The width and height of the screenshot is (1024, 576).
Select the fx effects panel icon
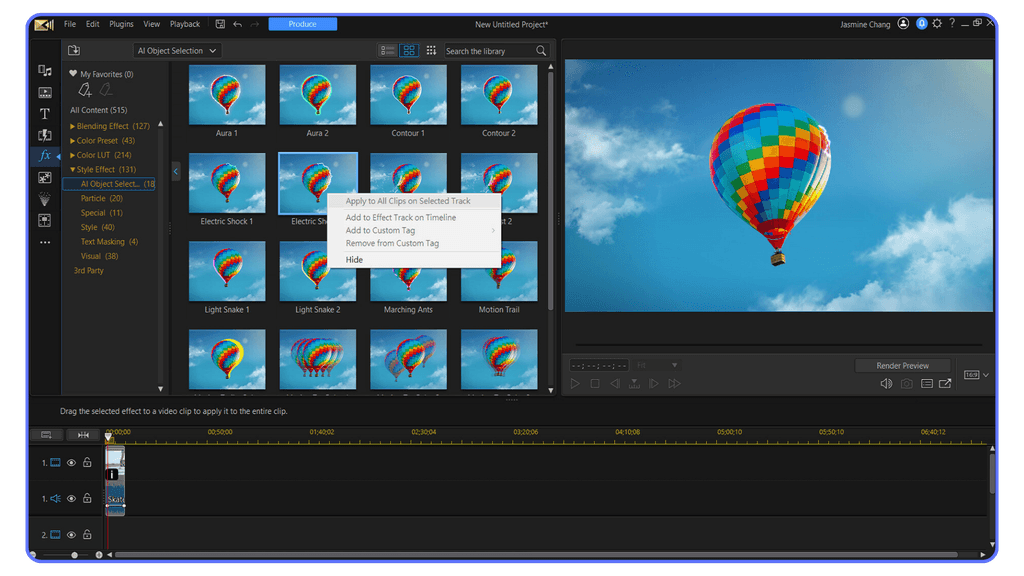(x=45, y=155)
